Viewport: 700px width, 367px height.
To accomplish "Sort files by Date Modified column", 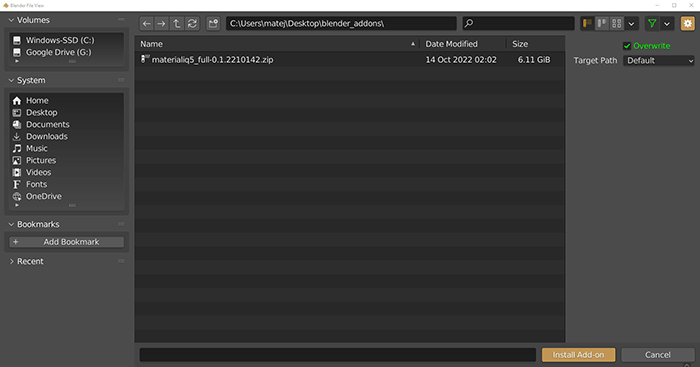I will pyautogui.click(x=451, y=44).
